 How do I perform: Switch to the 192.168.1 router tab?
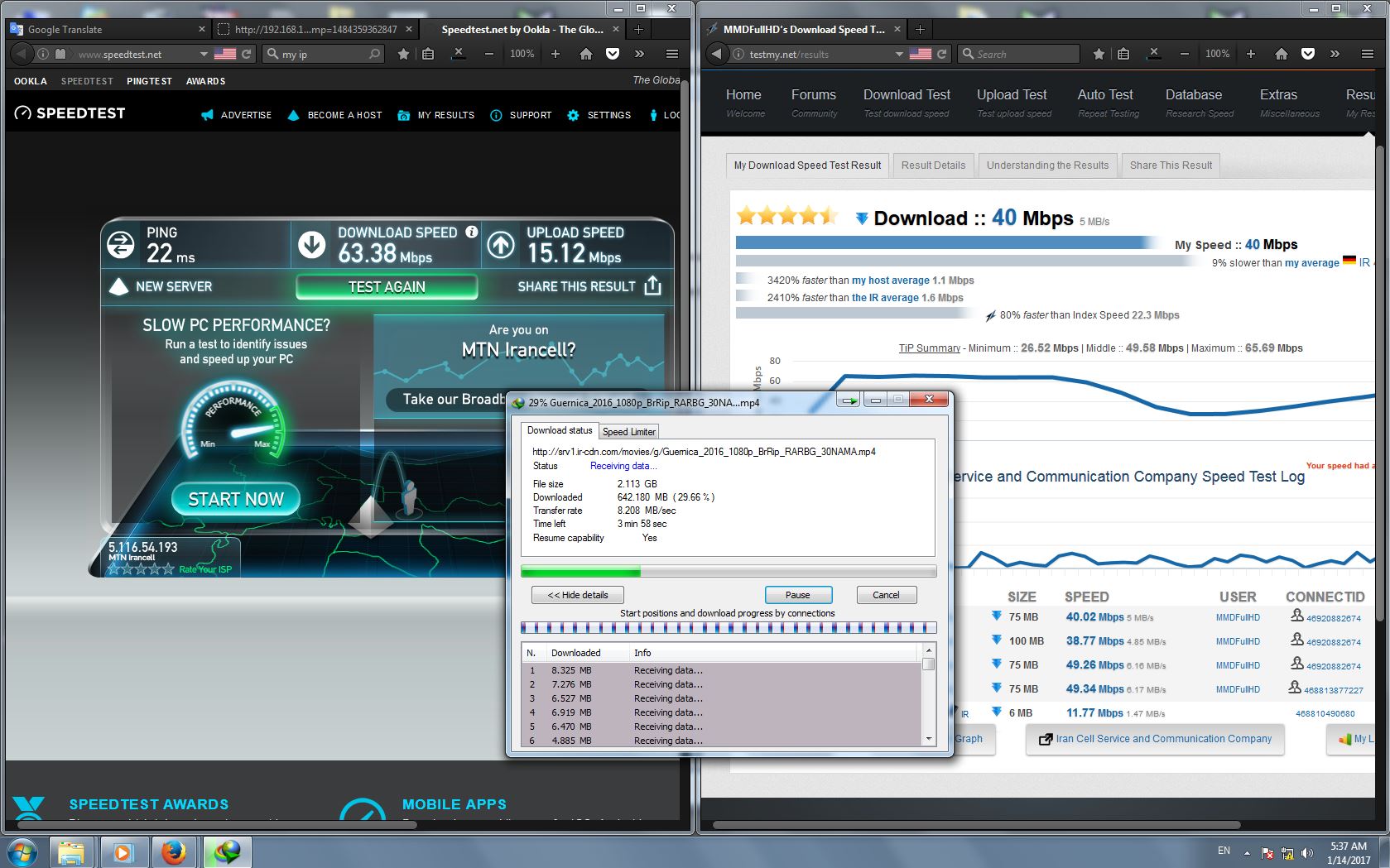[x=315, y=29]
